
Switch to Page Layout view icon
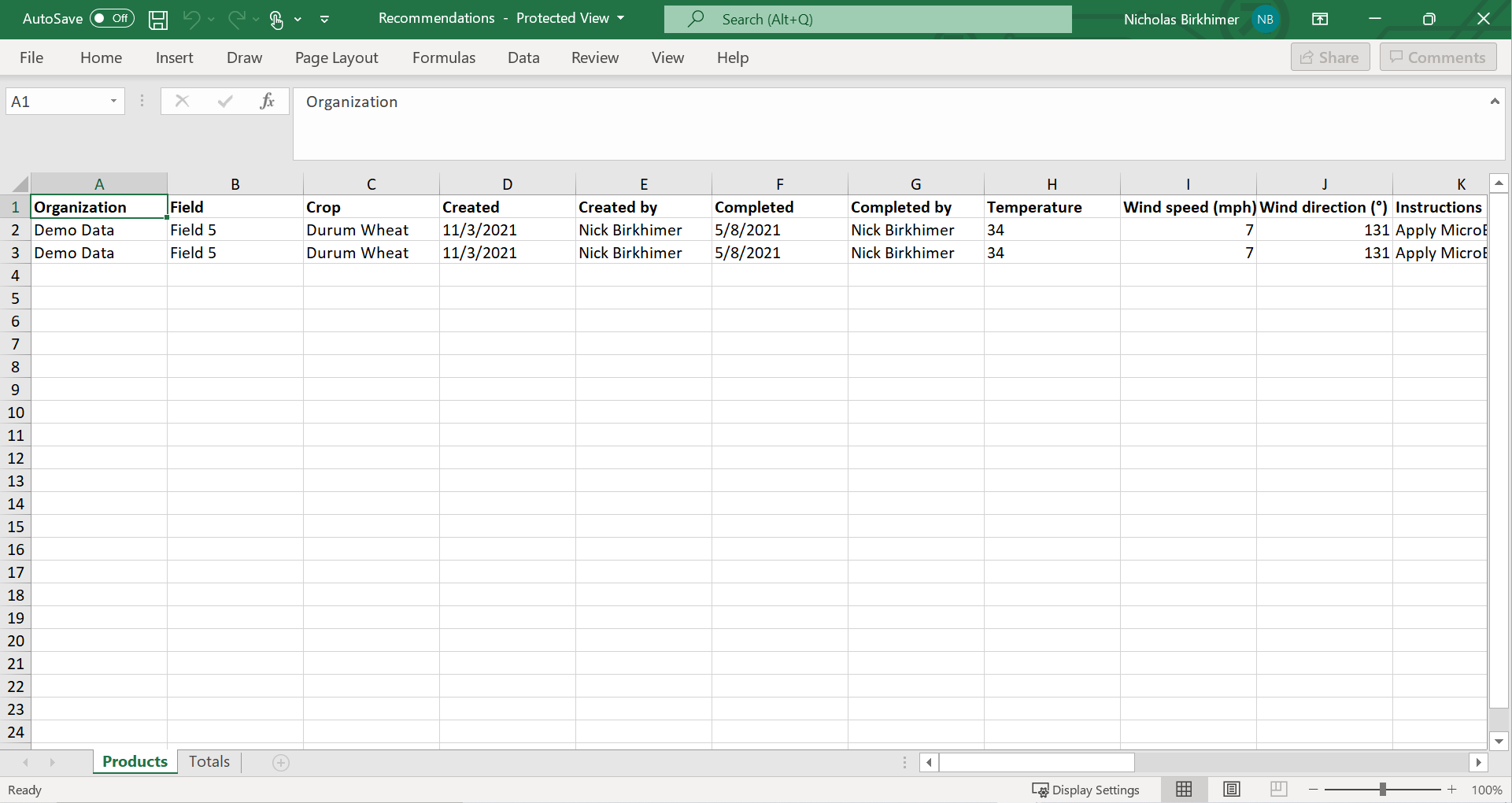click(x=1232, y=789)
